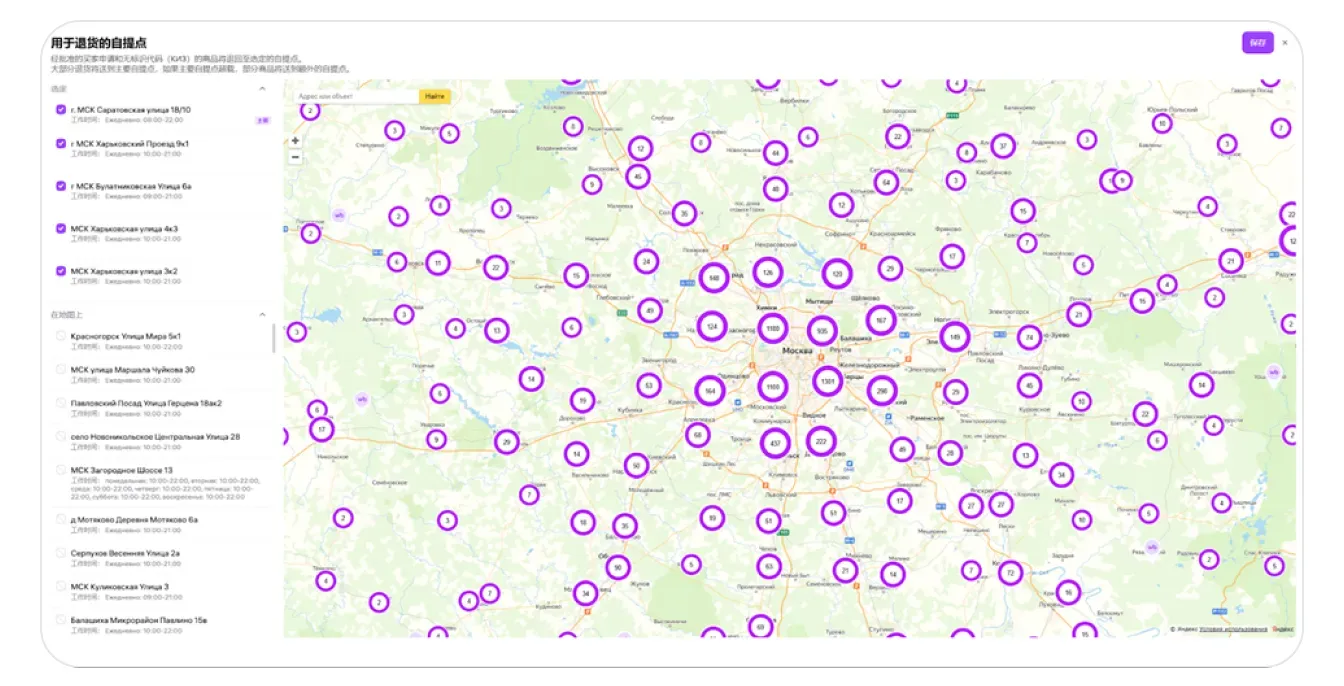
Task: Uncheck Булатниковская Улица 6а checkbox
Action: [62, 186]
